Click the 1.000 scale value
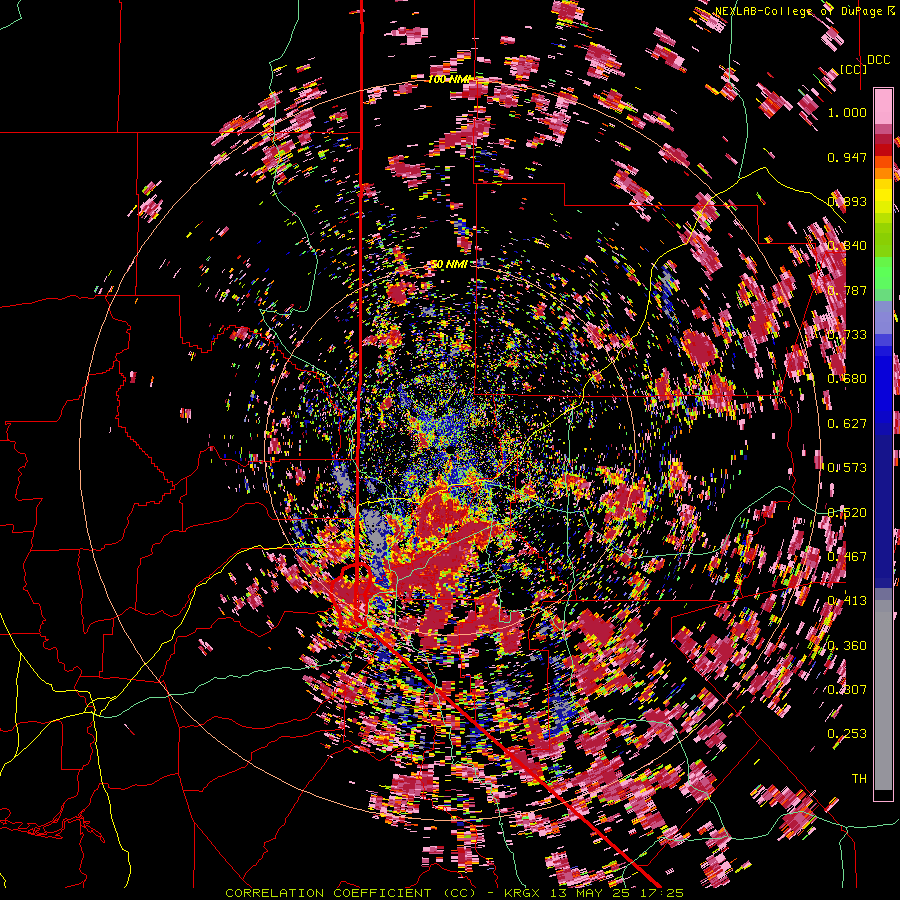Viewport: 900px width, 900px height. (847, 112)
